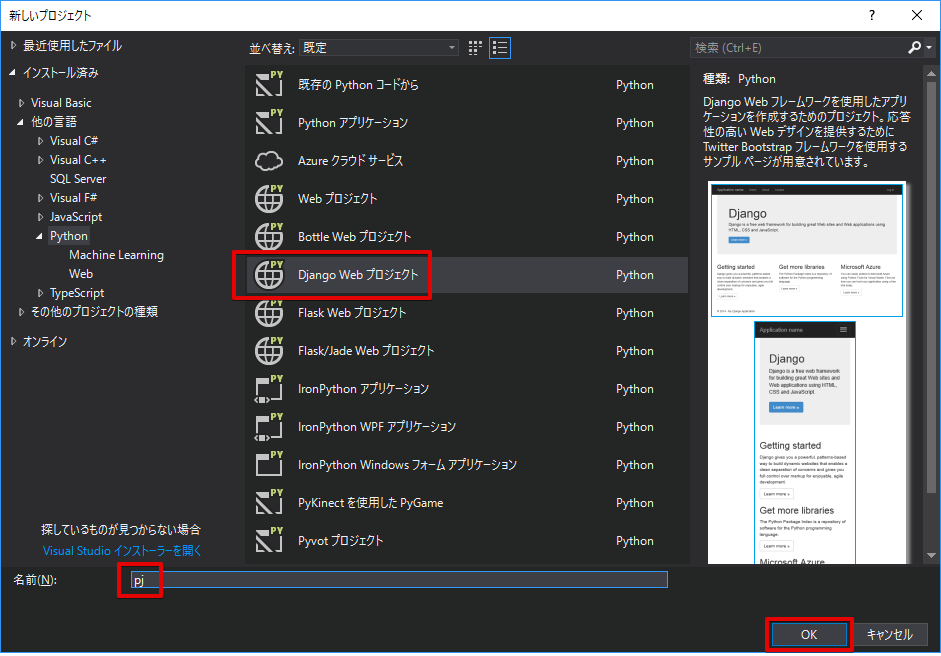Collapse the インストール済み node
The height and width of the screenshot is (656, 941).
coord(13,73)
